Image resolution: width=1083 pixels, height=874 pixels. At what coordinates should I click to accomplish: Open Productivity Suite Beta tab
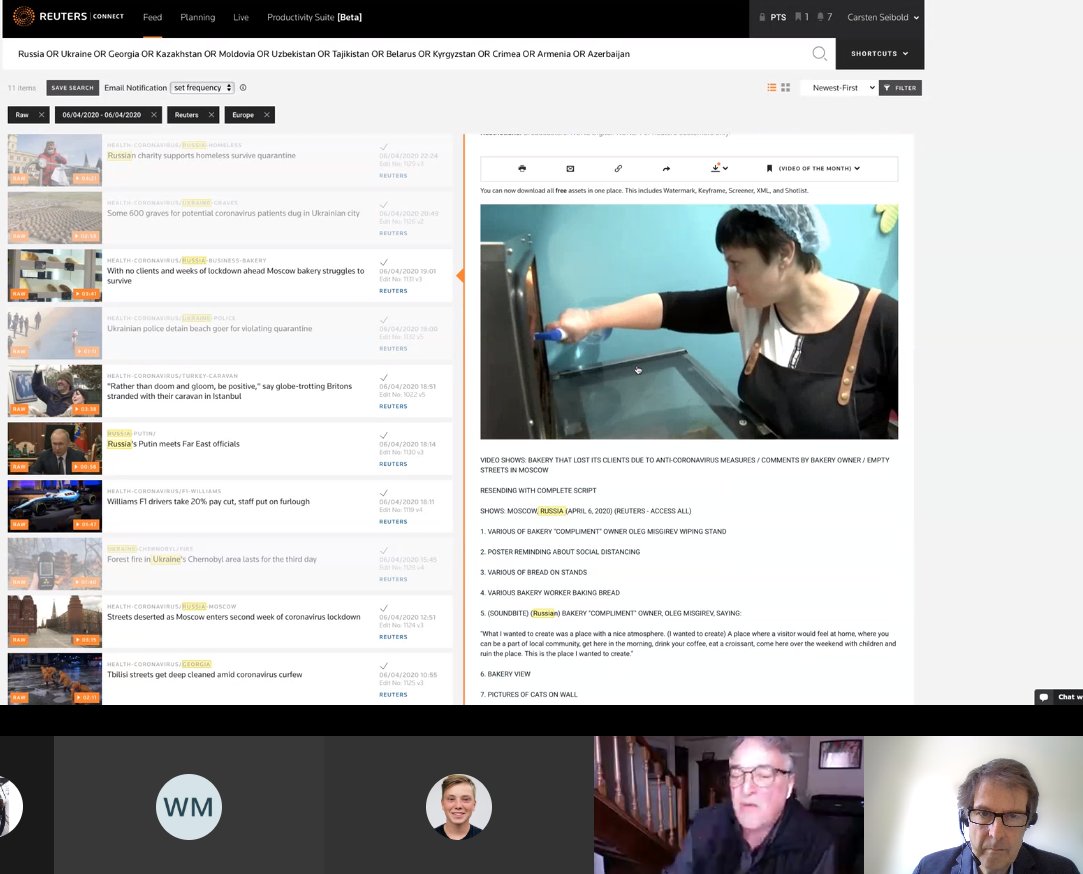tap(314, 17)
